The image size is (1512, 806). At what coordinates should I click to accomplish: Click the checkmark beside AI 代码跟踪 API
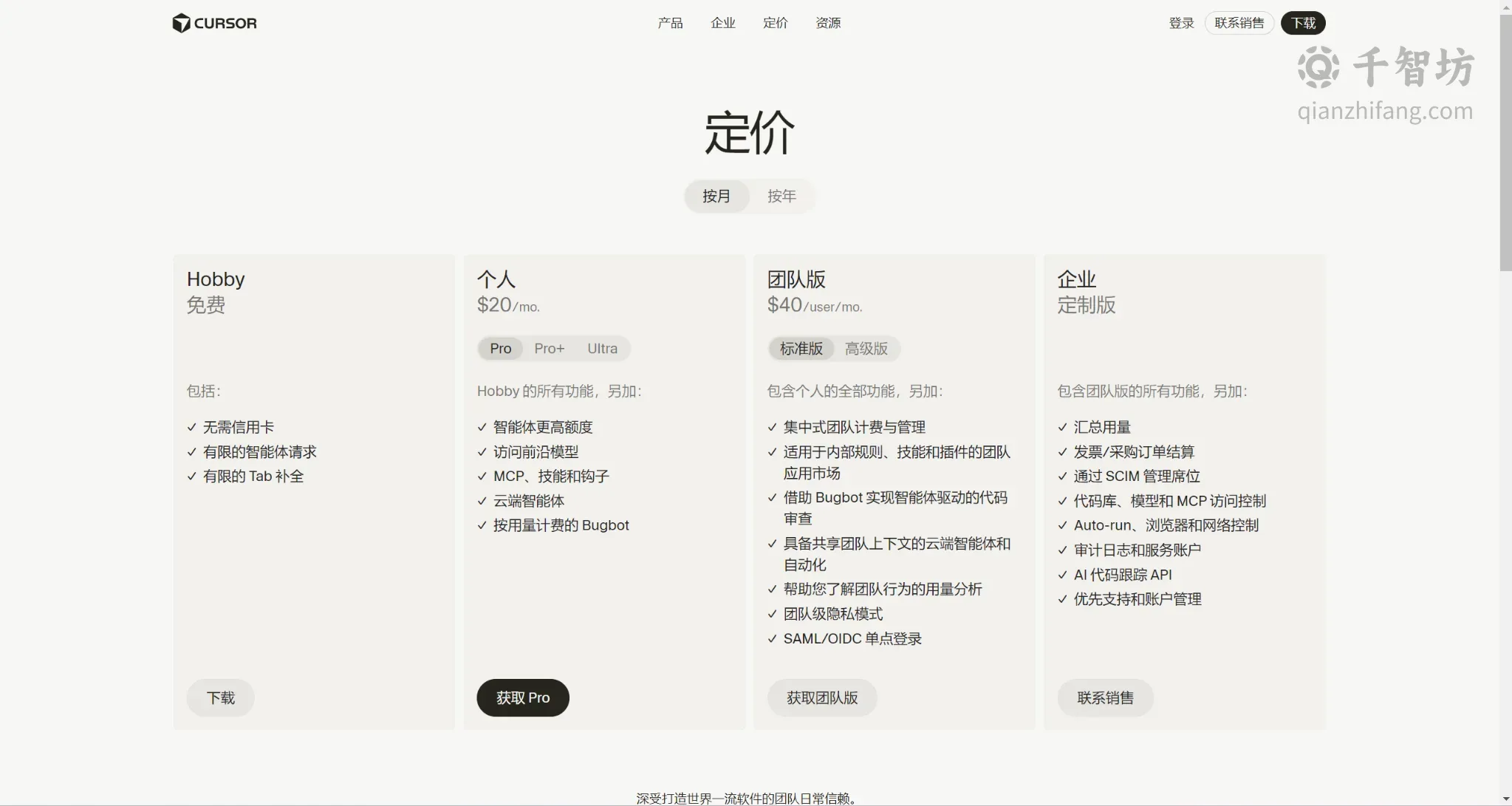pyautogui.click(x=1062, y=575)
